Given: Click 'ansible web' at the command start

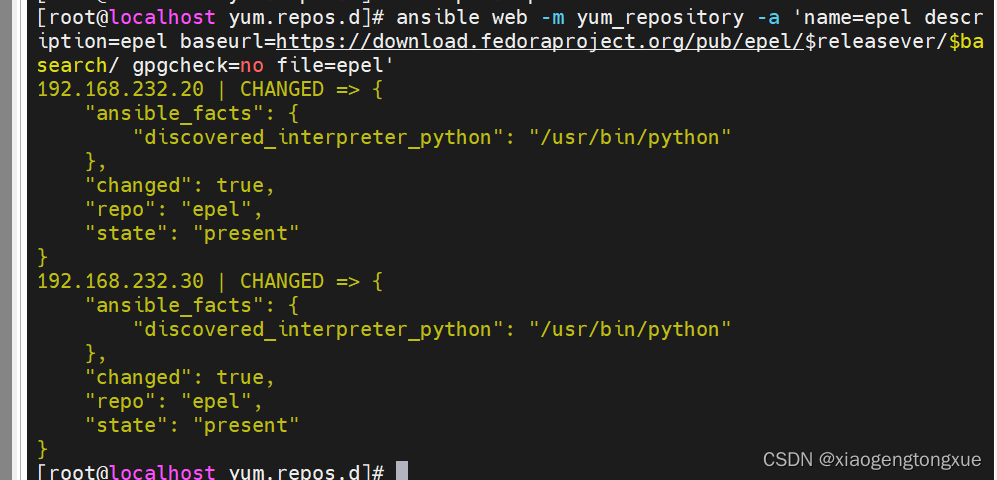Looking at the screenshot, I should (x=462, y=18).
